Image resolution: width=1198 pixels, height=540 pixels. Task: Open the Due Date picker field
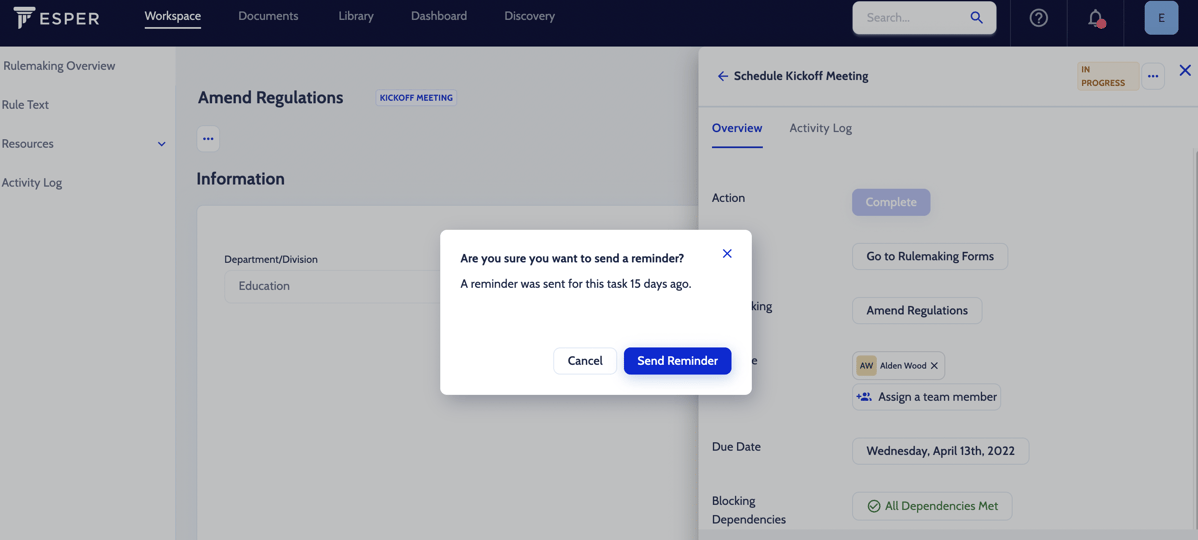pos(940,451)
